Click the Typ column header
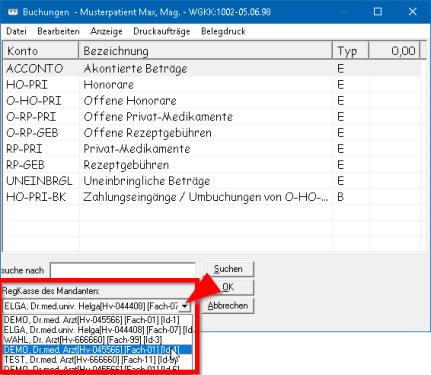The height and width of the screenshot is (375, 431). point(351,51)
